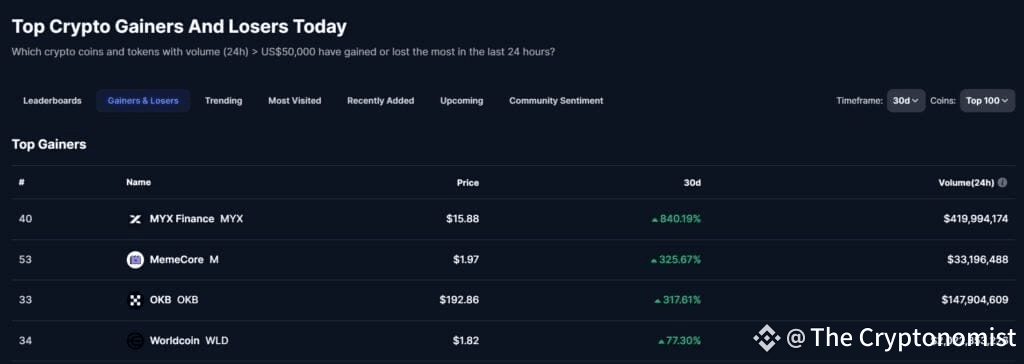Click the MYX Finance coin logo icon

pos(135,219)
